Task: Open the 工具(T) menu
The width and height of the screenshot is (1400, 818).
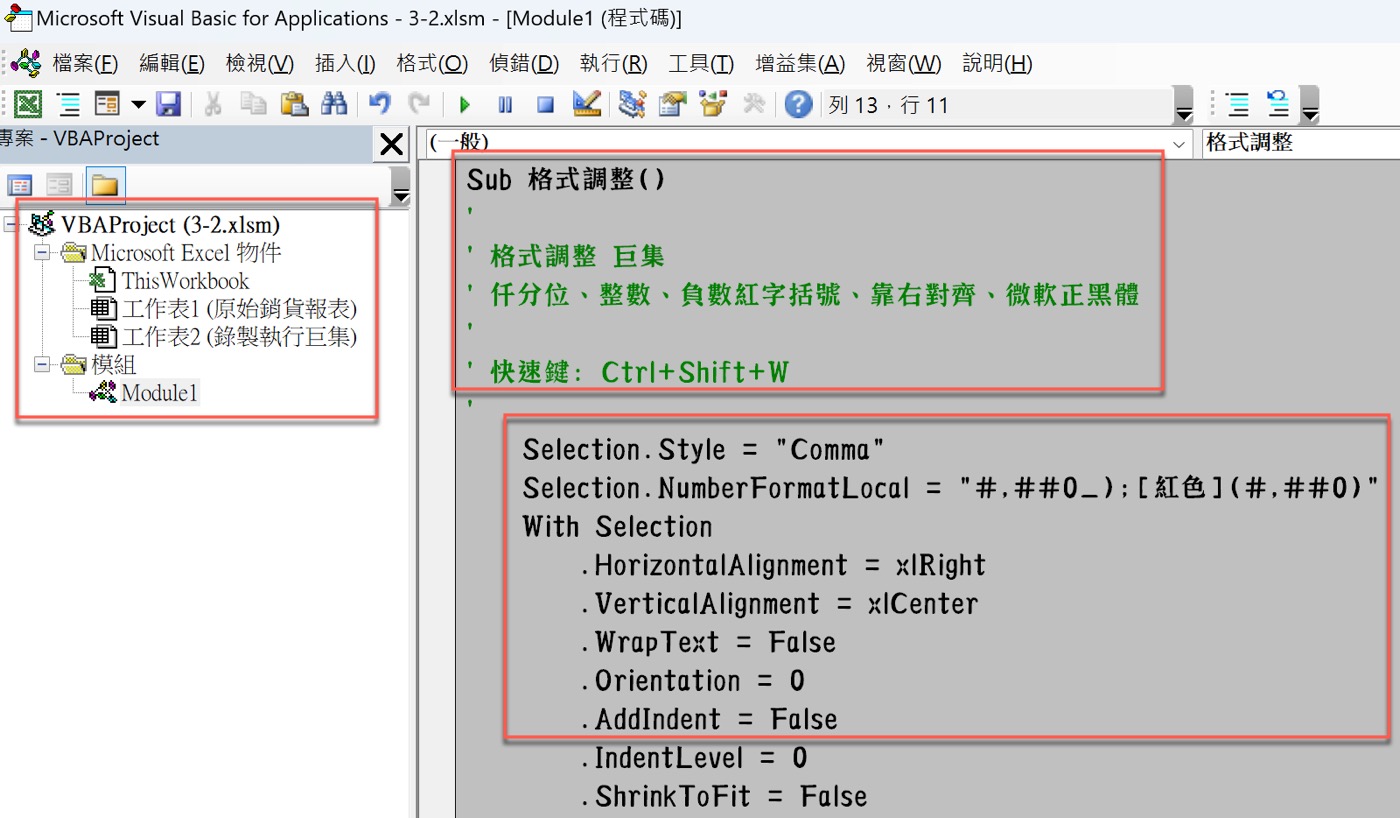Action: pos(701,64)
